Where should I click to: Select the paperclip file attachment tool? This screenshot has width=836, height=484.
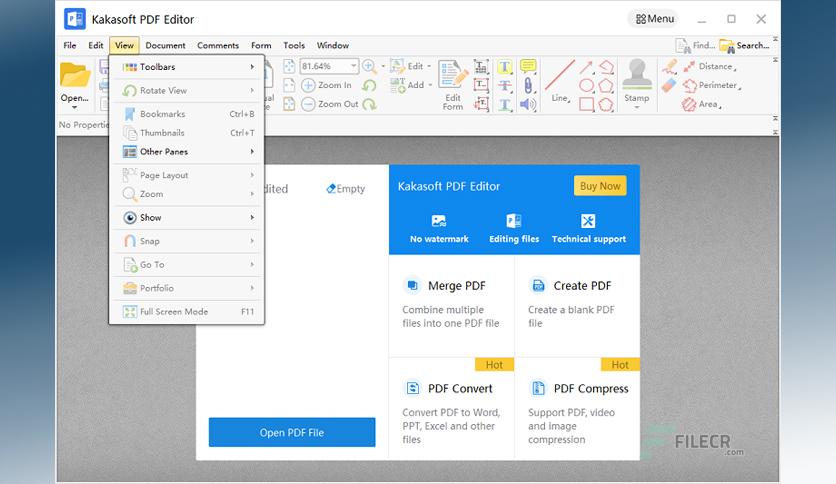528,85
